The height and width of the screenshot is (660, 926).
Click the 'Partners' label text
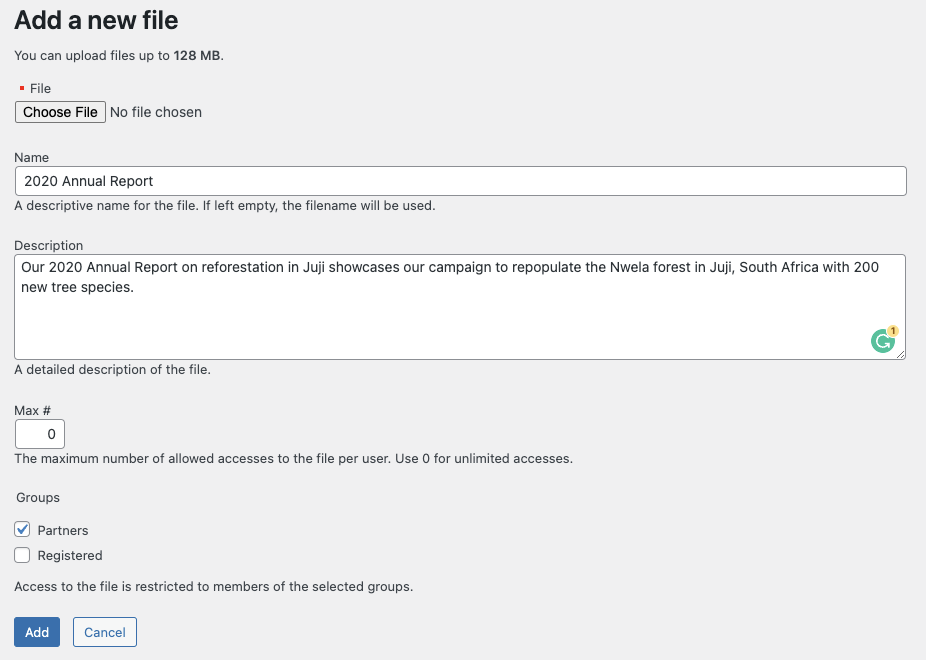tap(63, 530)
